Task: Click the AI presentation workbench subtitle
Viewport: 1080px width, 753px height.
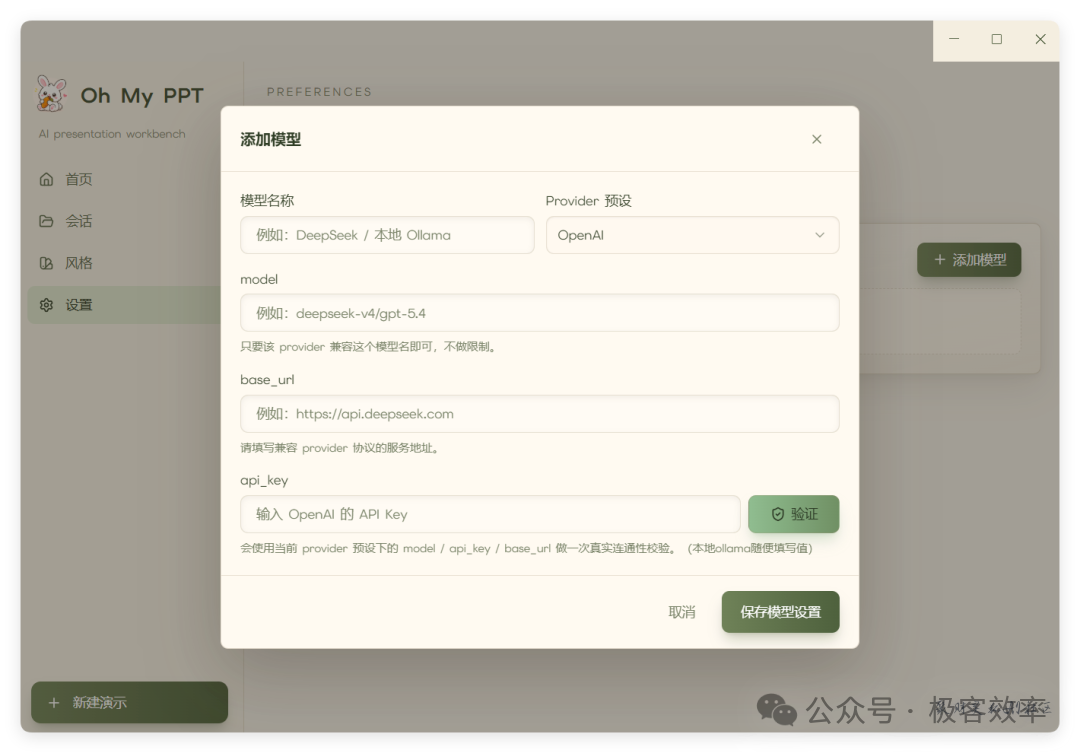Action: tap(112, 134)
